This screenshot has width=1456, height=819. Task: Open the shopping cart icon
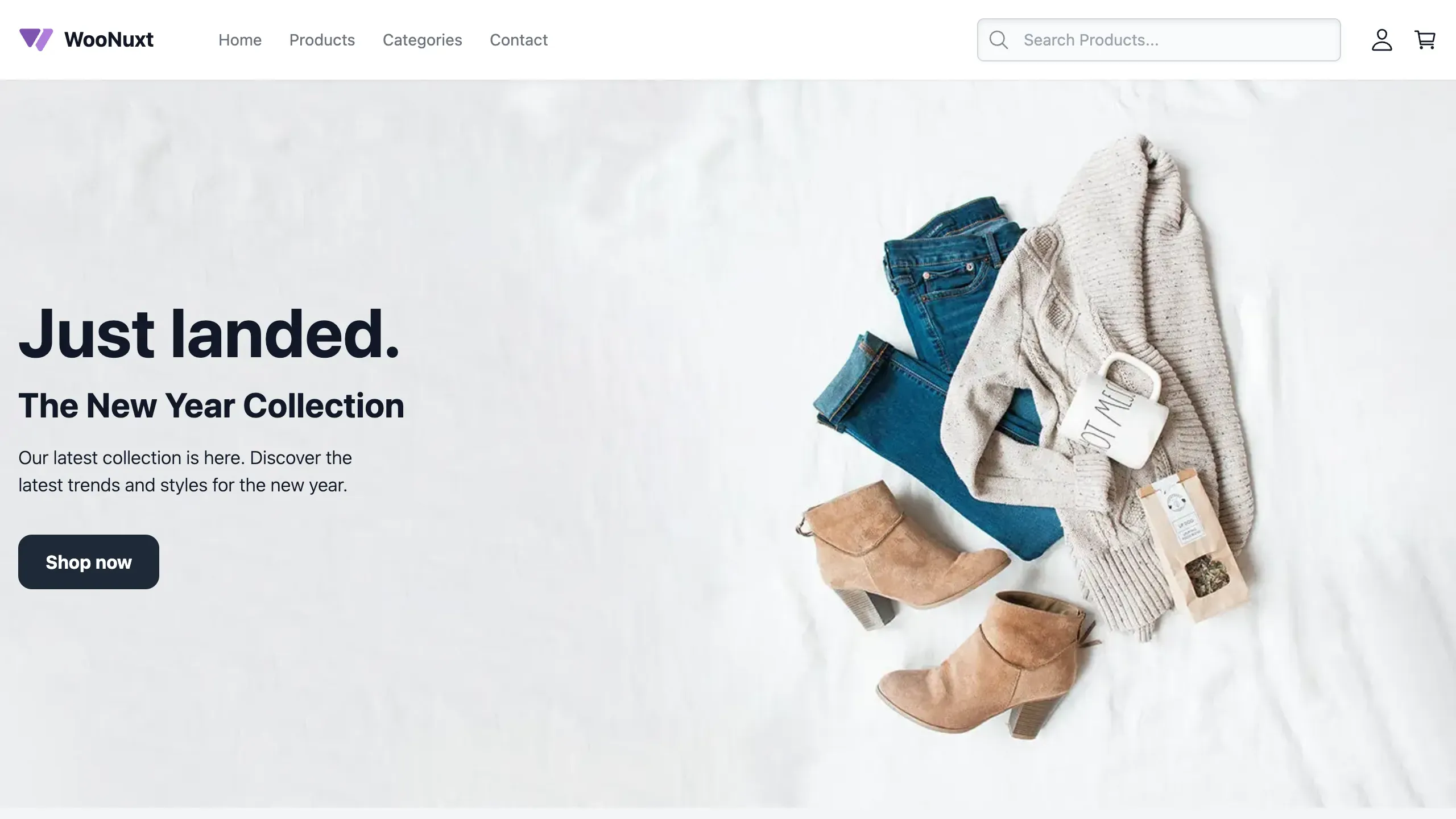click(x=1425, y=40)
